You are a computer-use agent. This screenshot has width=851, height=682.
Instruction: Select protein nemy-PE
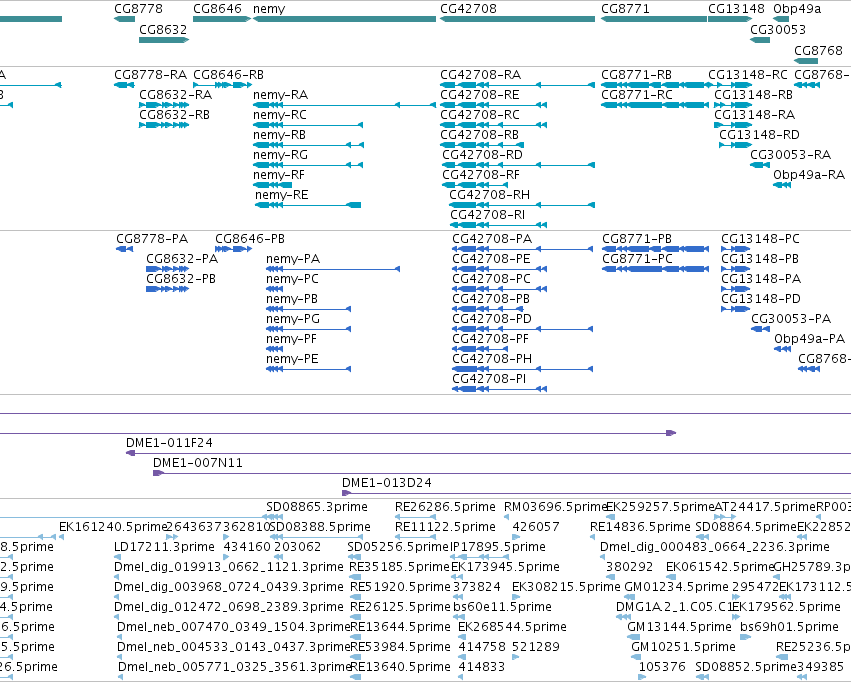292,359
